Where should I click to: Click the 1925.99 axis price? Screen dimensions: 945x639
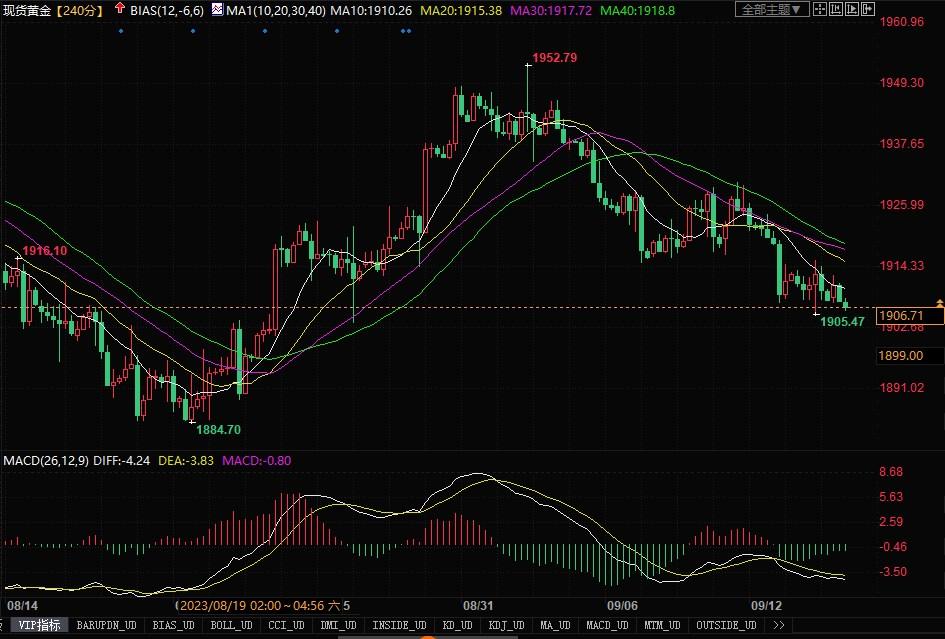coord(902,205)
